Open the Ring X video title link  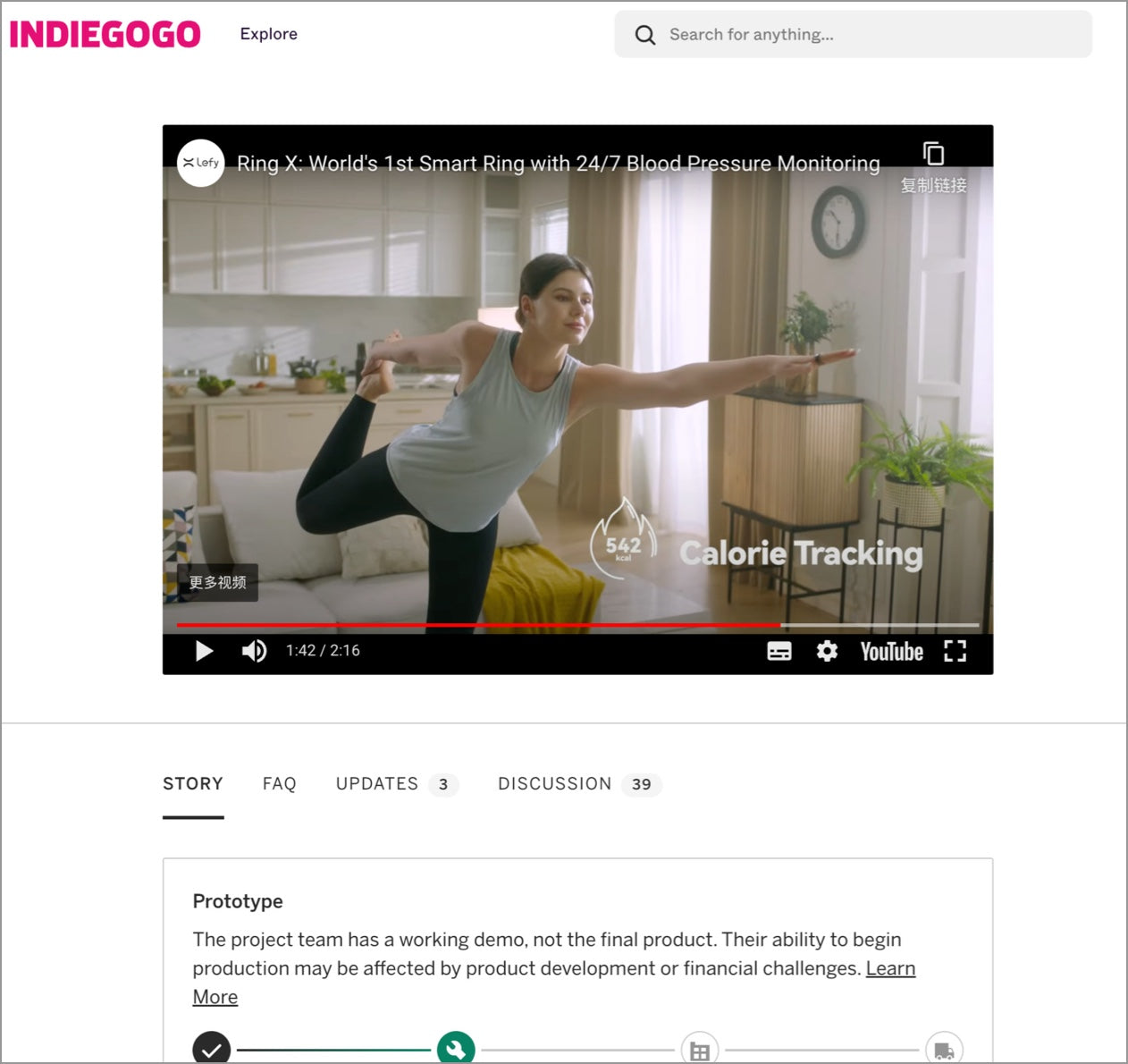click(558, 164)
